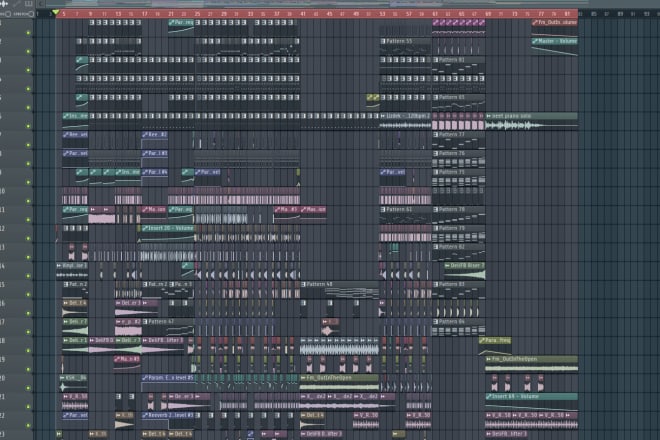Open the Pattern 55 clip menu icon
Viewport: 660px width, 440px height.
383,41
